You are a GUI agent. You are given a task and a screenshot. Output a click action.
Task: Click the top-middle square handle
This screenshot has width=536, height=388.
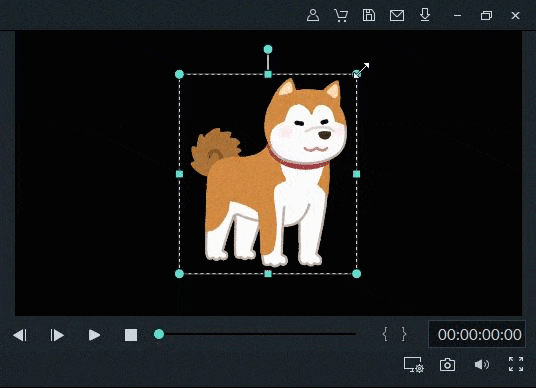[268, 74]
